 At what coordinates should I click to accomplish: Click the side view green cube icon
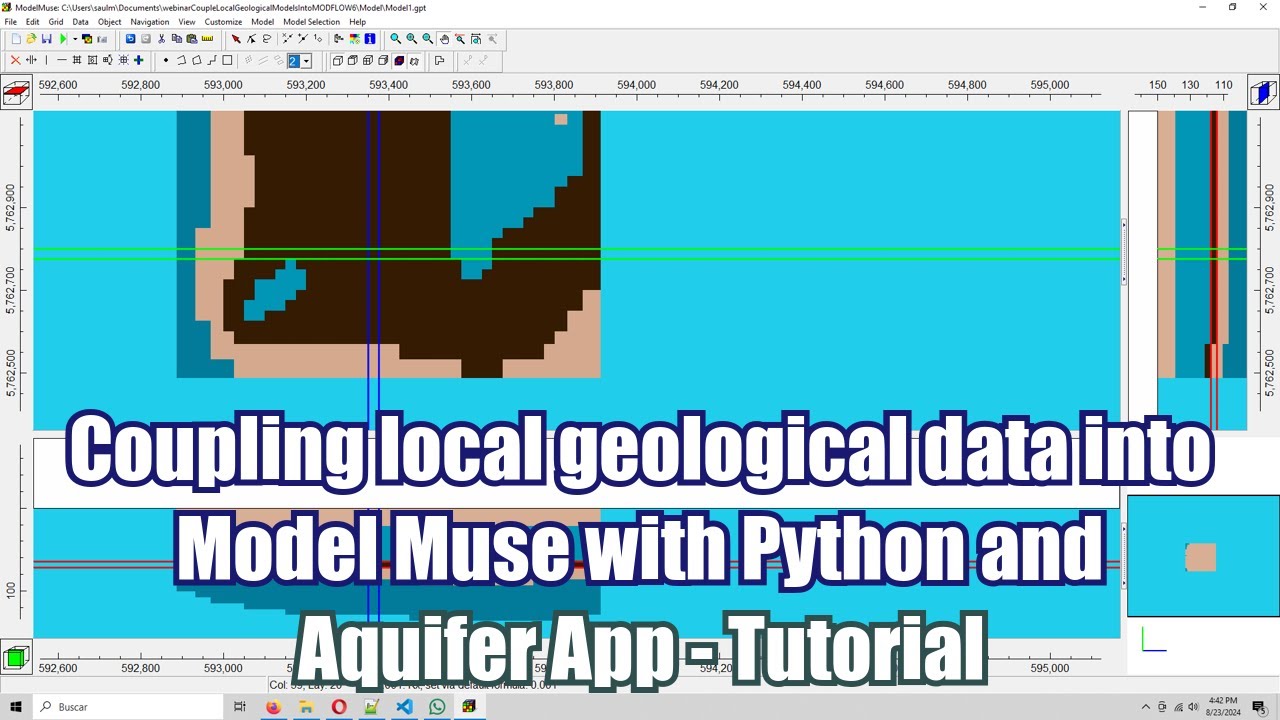tap(15, 657)
